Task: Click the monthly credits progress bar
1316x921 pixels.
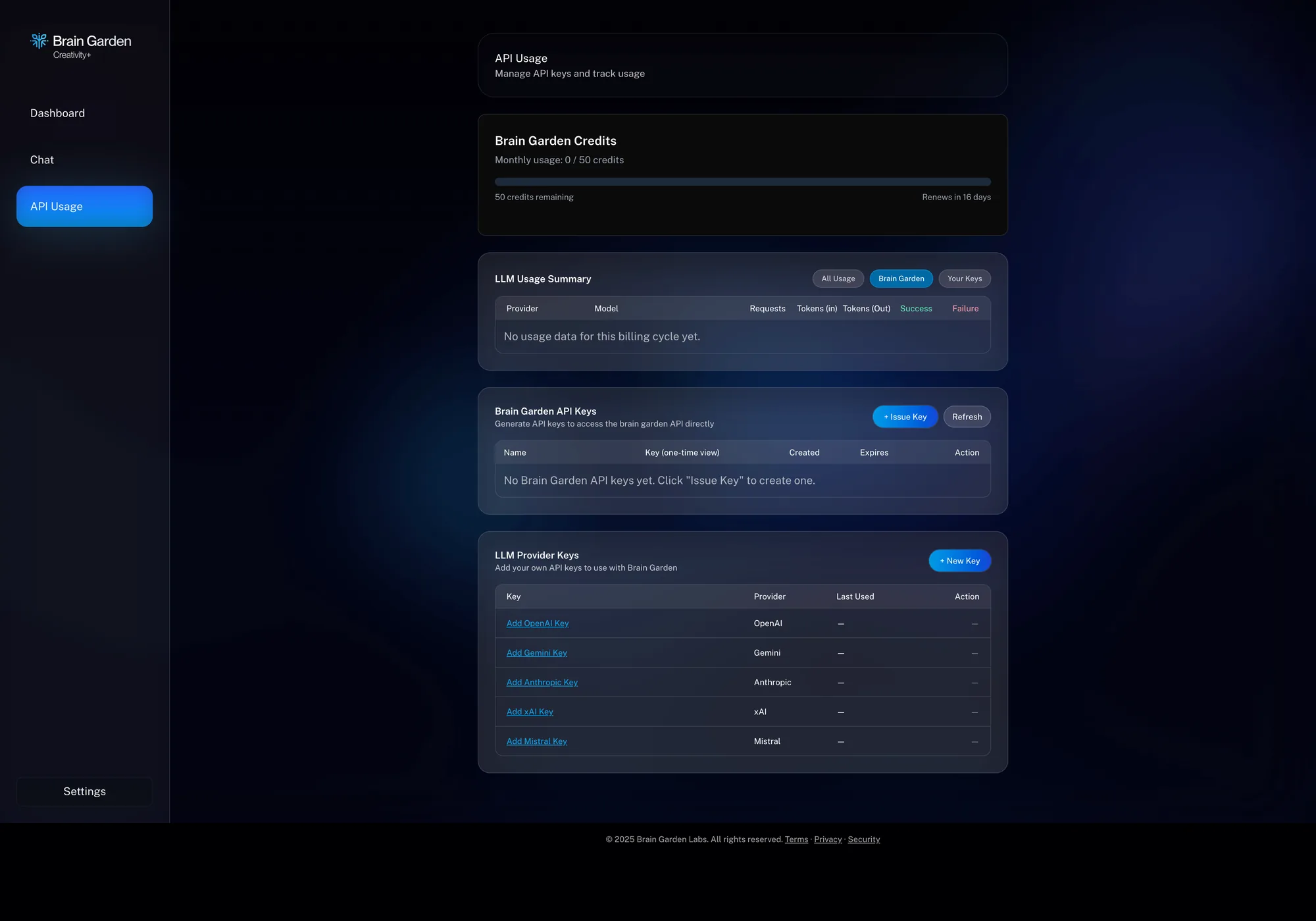Action: click(742, 182)
